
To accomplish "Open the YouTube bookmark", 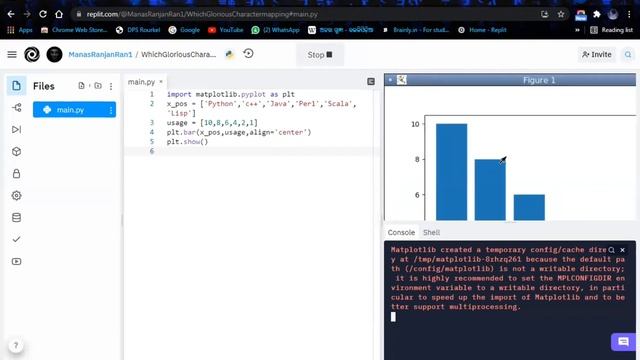I will click(x=225, y=30).
